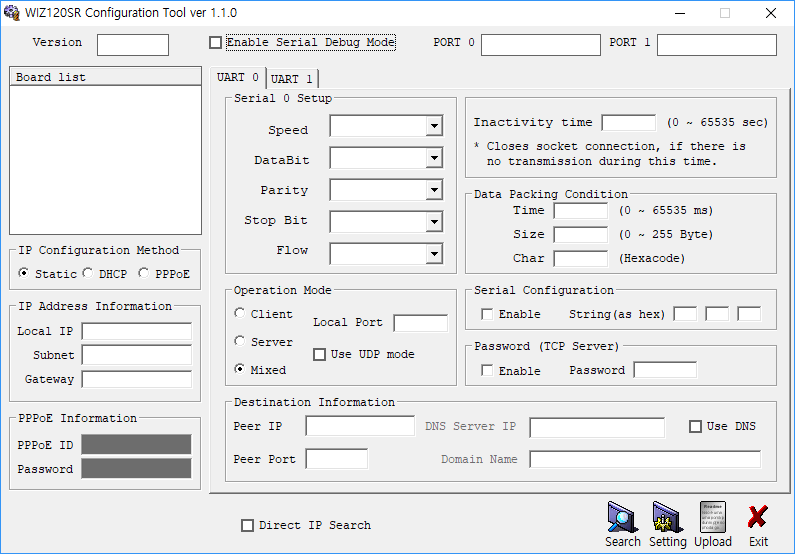Minimize the Configuration Tool window
Viewport: 795px width, 554px height.
(680, 13)
